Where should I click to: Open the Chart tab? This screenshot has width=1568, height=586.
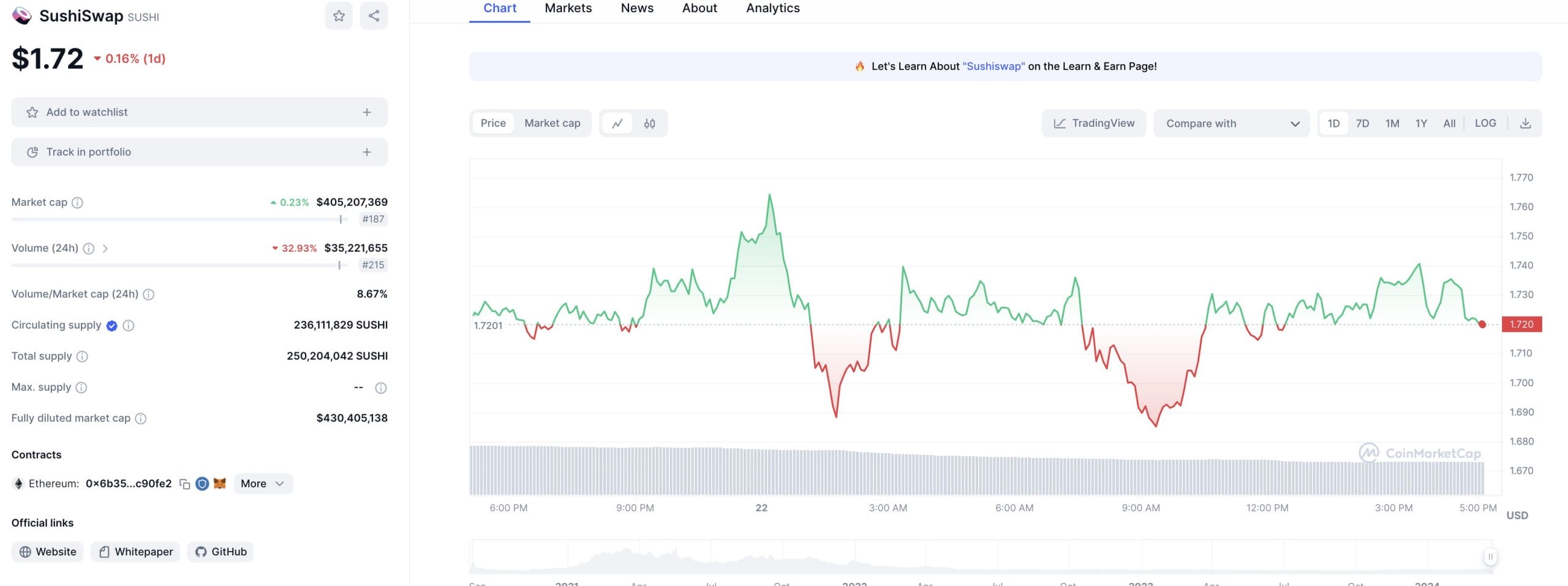pyautogui.click(x=500, y=9)
